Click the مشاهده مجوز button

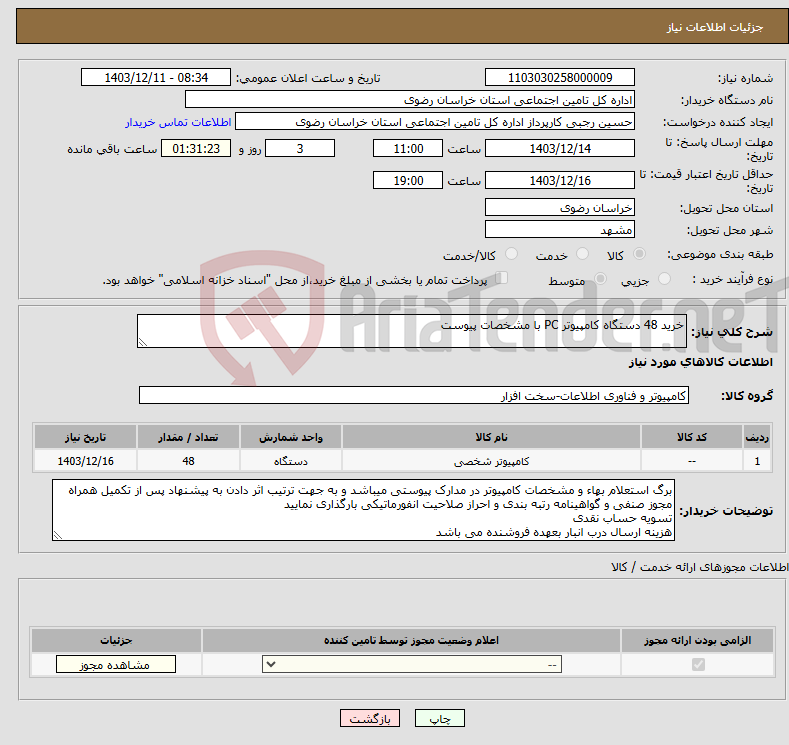coord(116,665)
